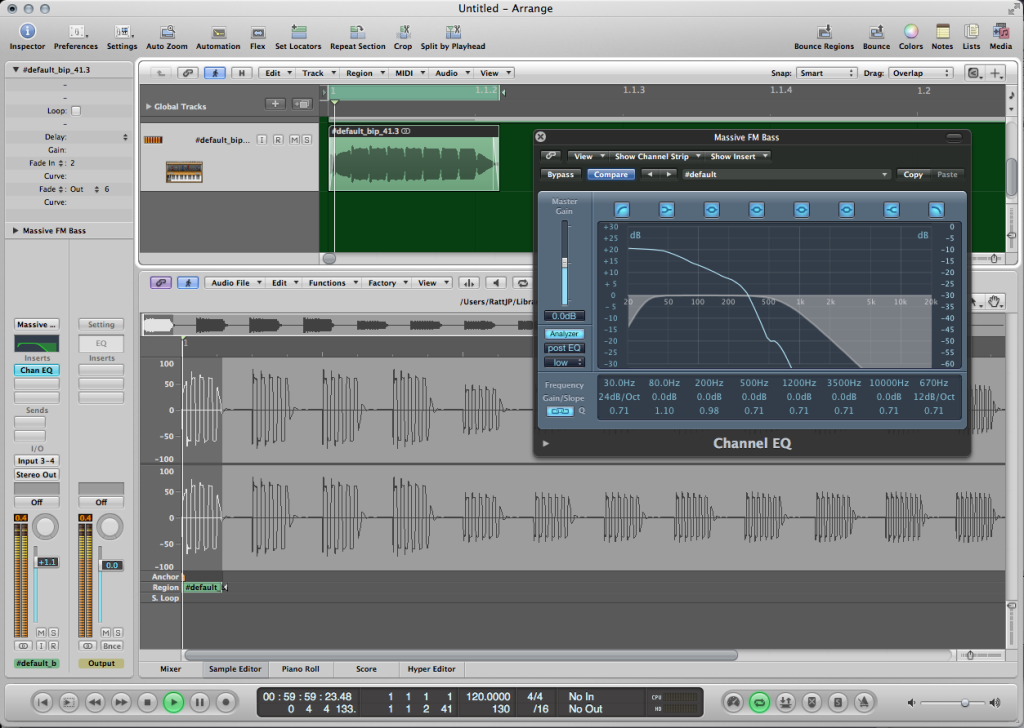This screenshot has height=728, width=1024.
Task: Record-enable the #default_bip track with the R button
Action: [x=278, y=140]
